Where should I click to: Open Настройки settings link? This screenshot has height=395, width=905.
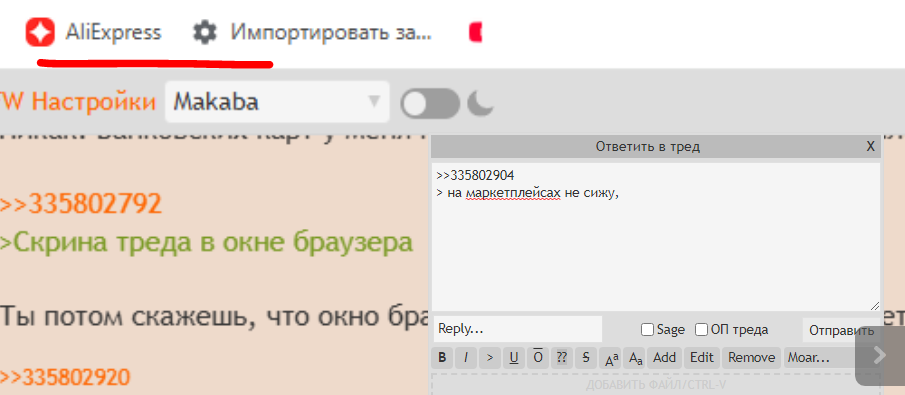[x=94, y=102]
